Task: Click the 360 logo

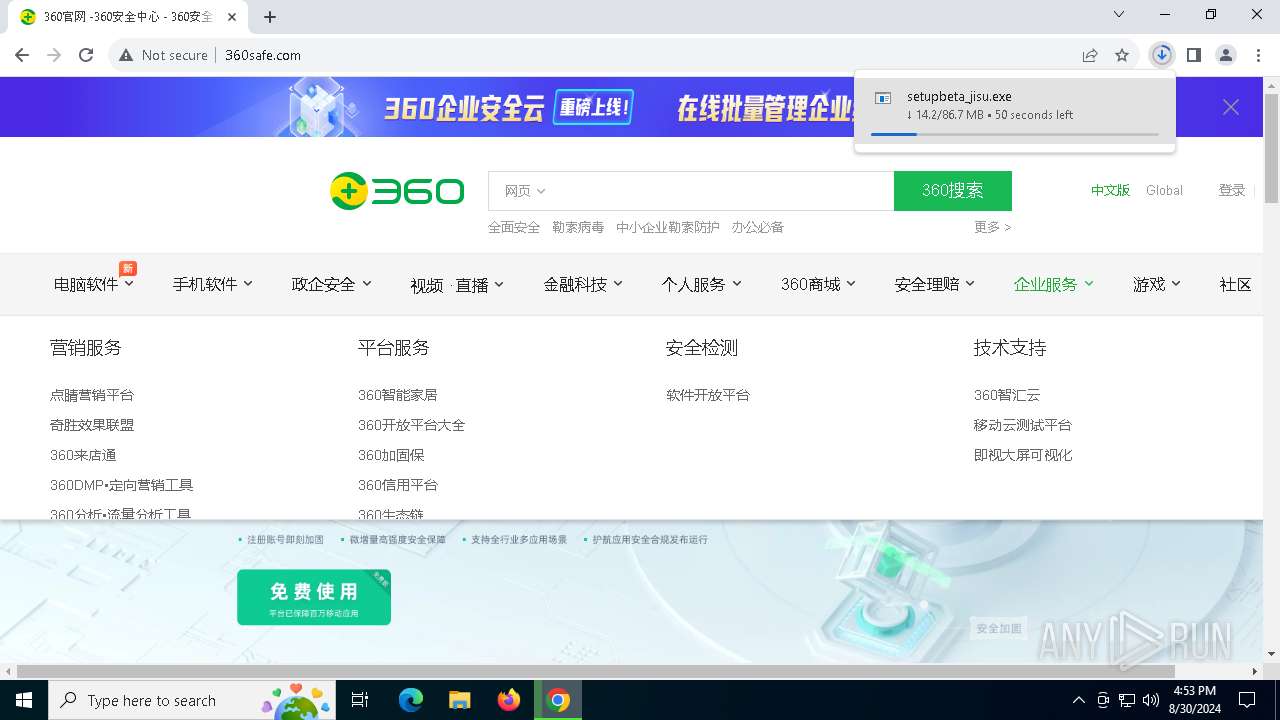Action: click(397, 191)
